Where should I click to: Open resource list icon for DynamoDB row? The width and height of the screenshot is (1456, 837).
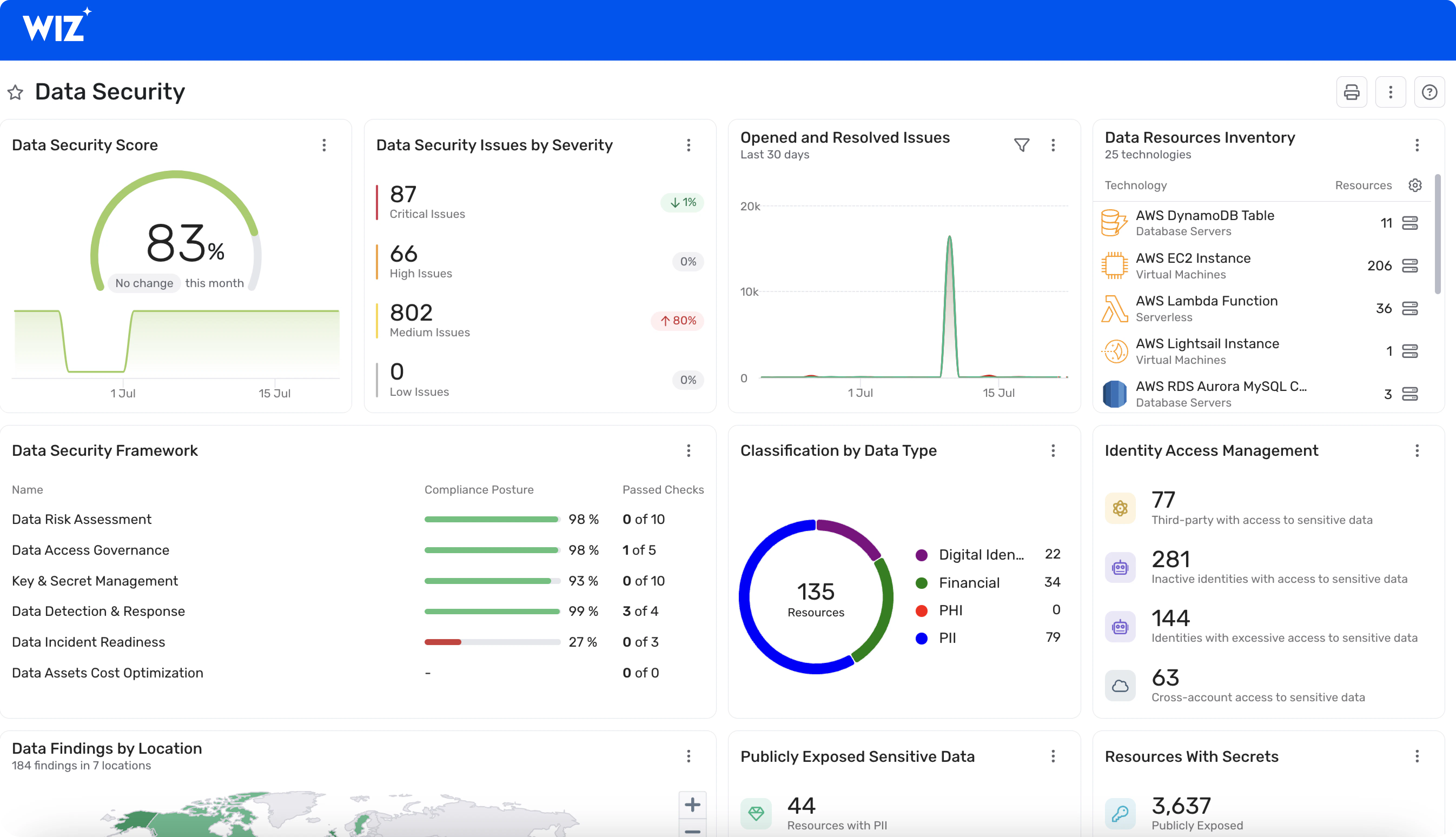pyautogui.click(x=1410, y=223)
